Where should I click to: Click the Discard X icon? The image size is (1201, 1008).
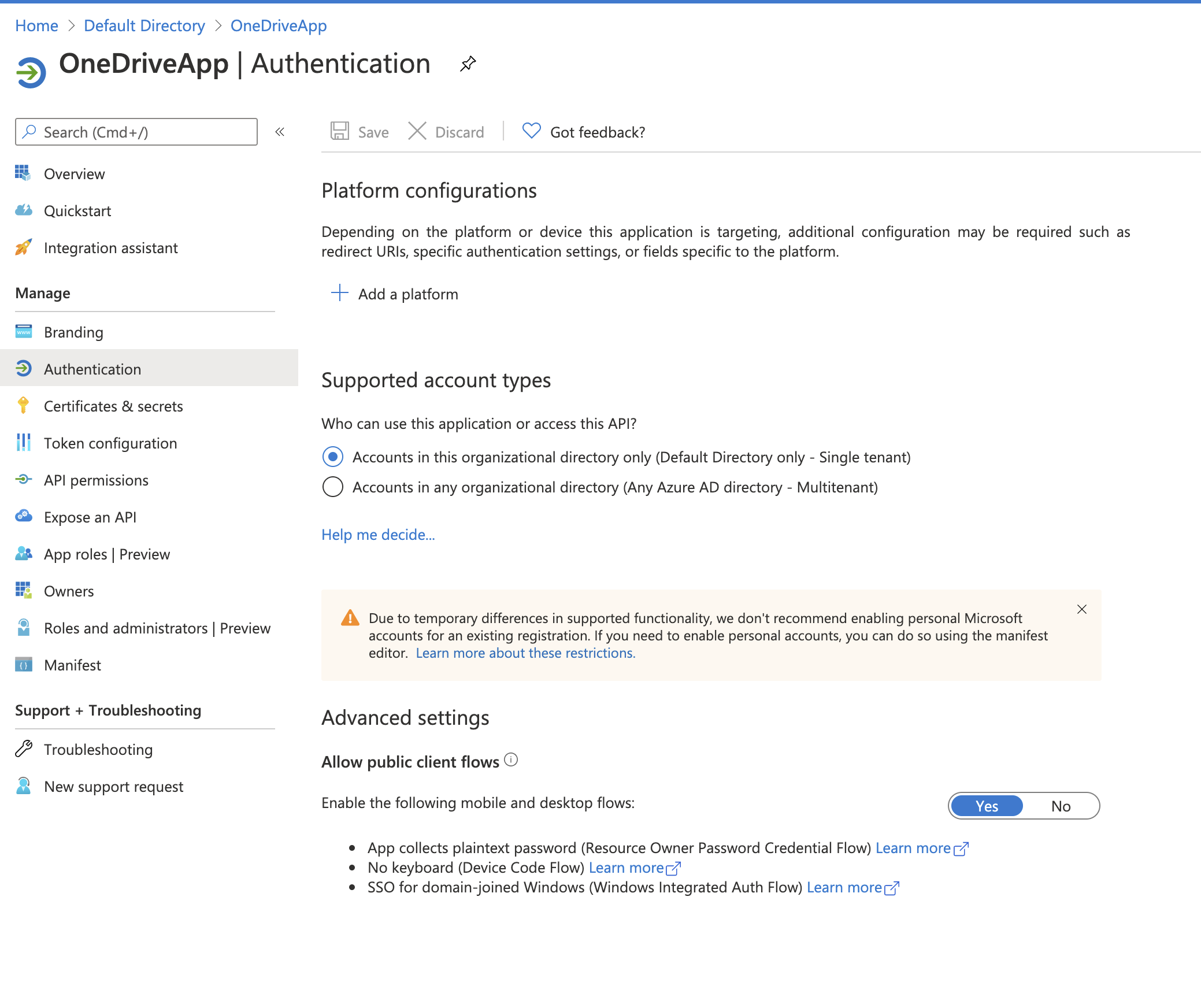click(417, 131)
